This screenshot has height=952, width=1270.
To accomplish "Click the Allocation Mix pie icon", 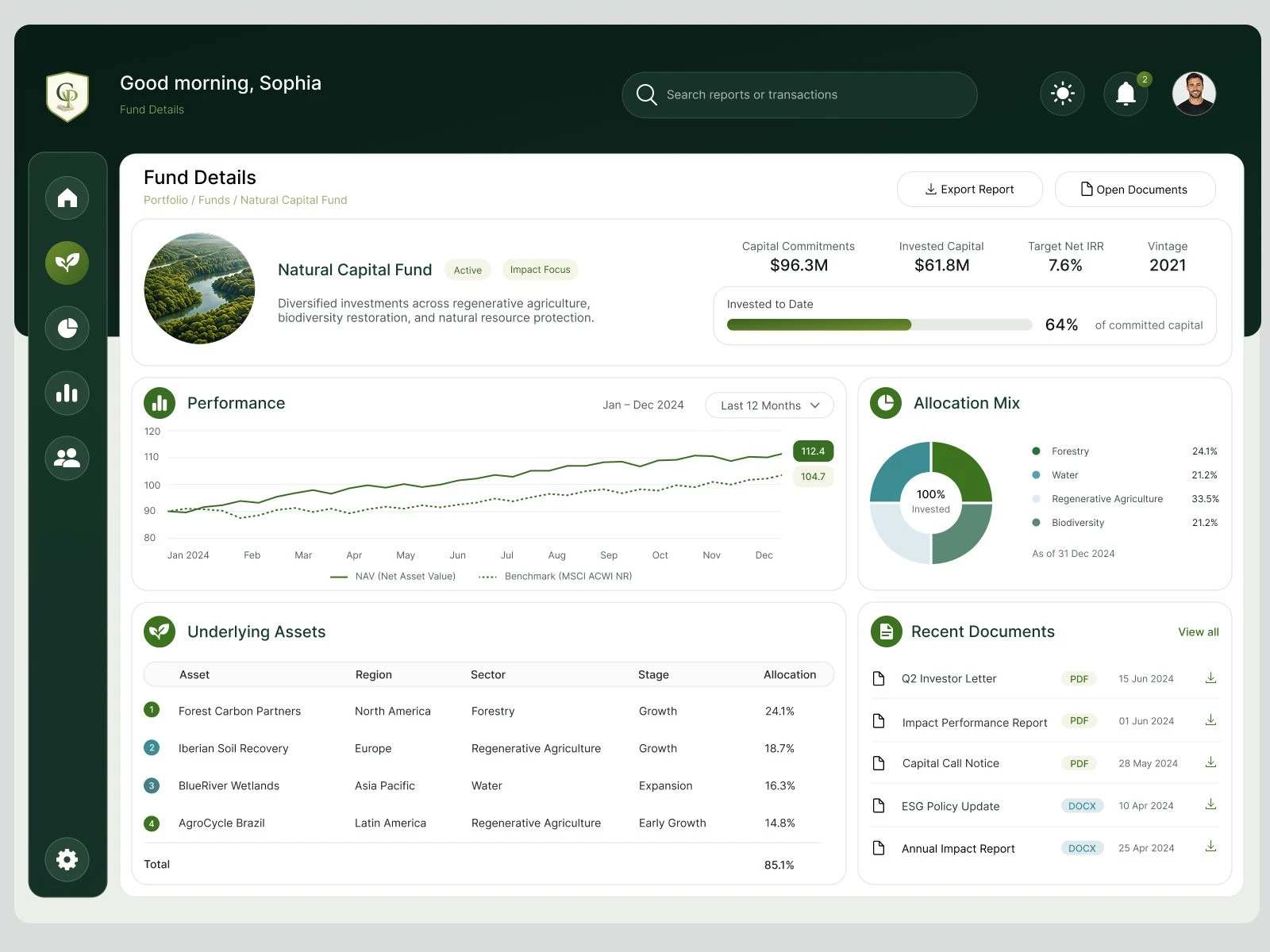I will click(x=886, y=403).
